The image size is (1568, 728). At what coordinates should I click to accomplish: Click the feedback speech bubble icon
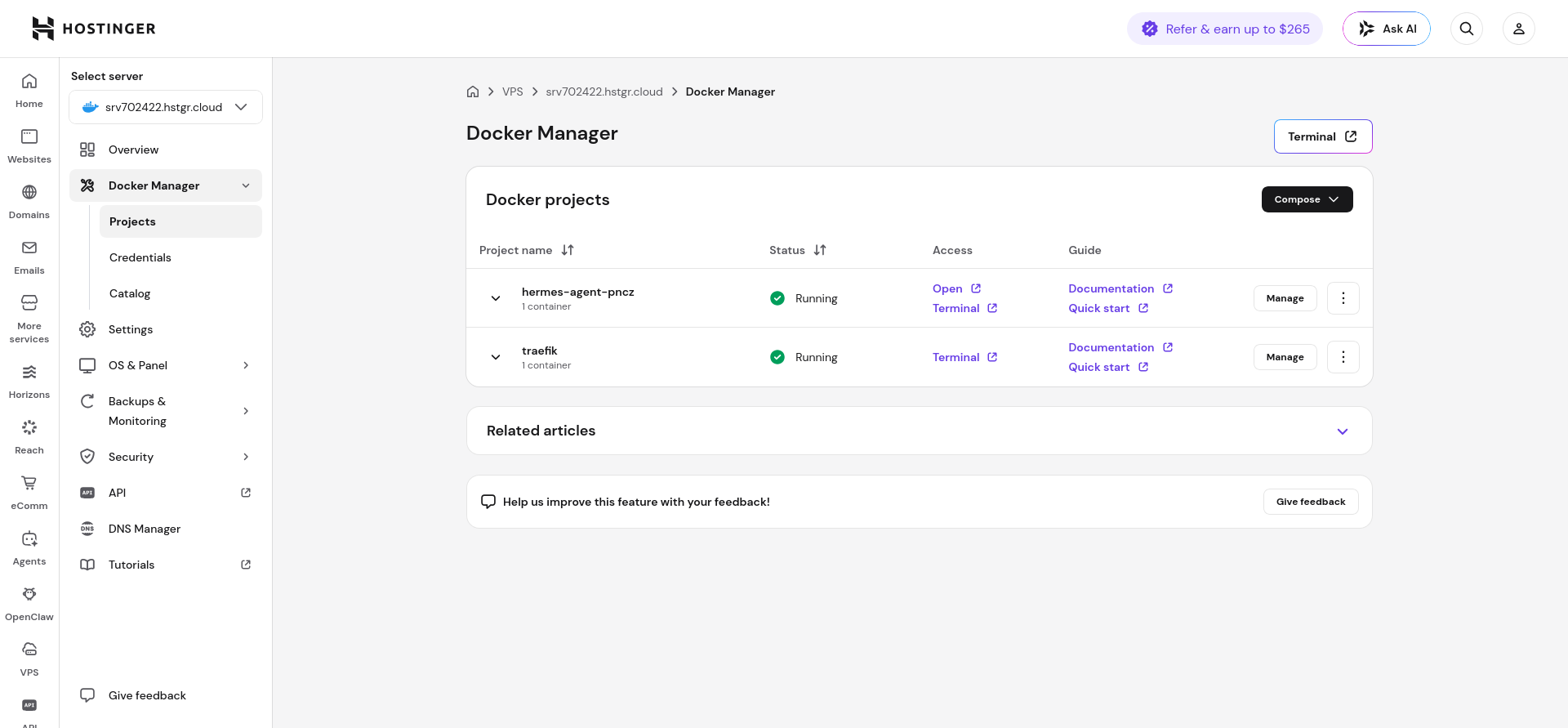488,502
